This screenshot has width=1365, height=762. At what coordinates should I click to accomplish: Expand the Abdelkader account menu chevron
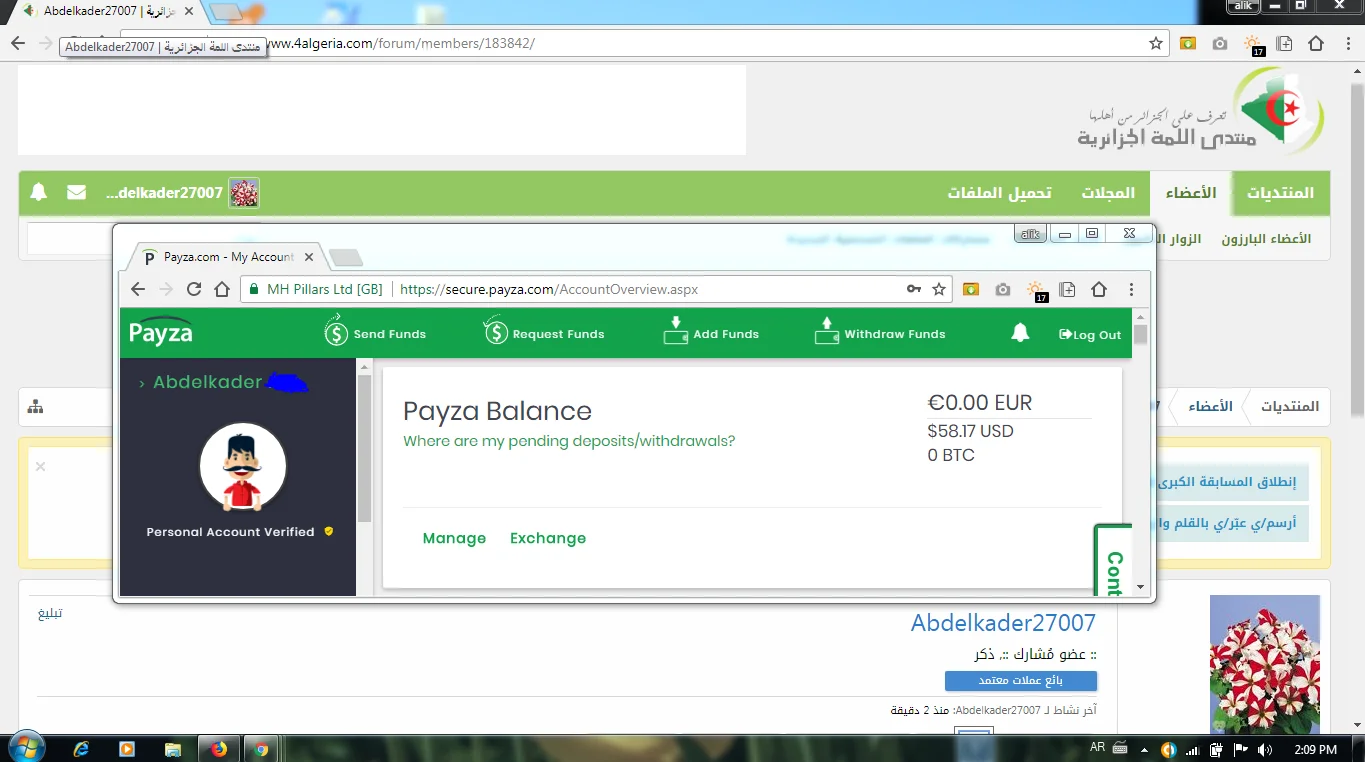point(142,383)
